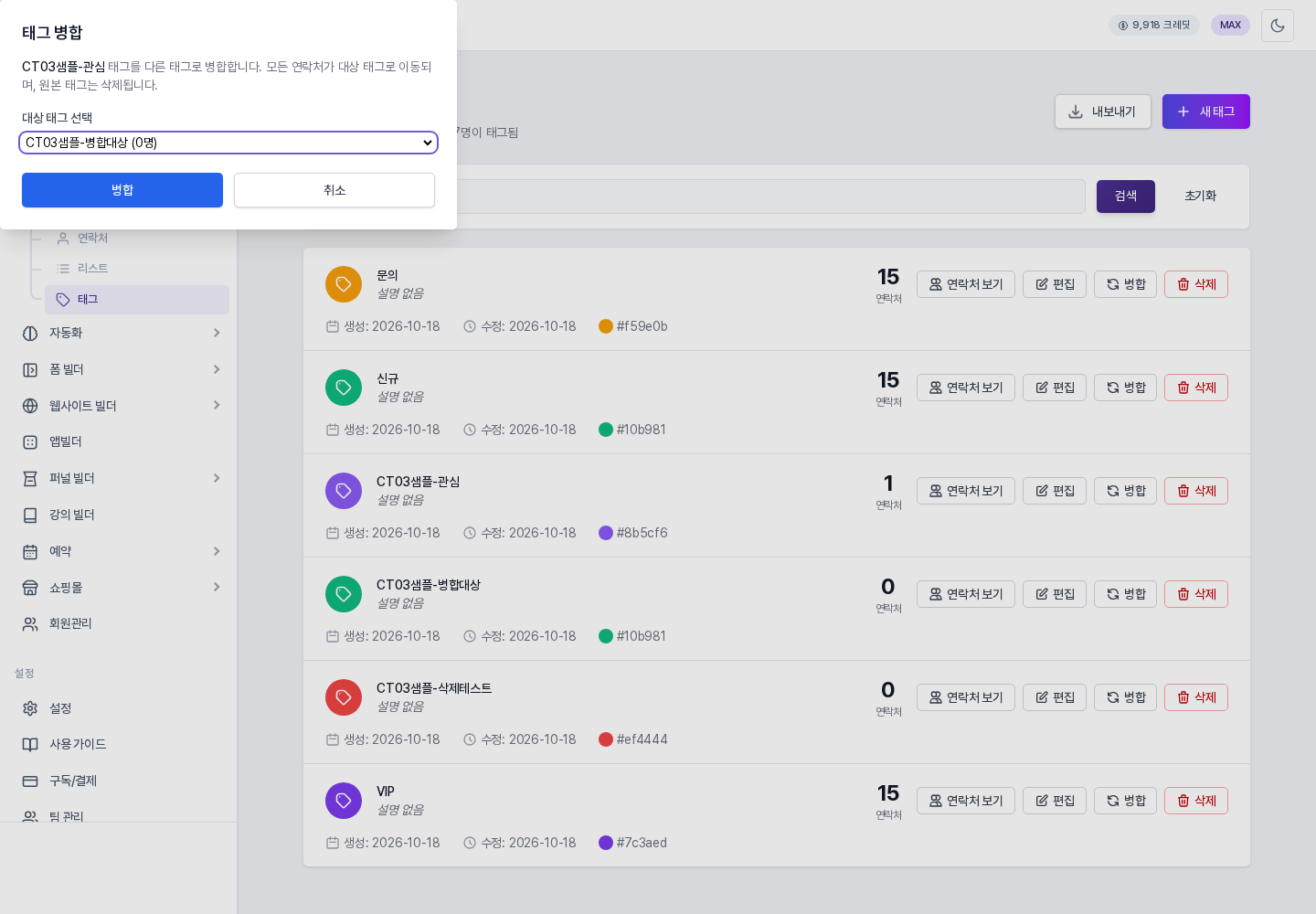Select the 태그 sidebar item
The width and height of the screenshot is (1316, 914).
137,300
